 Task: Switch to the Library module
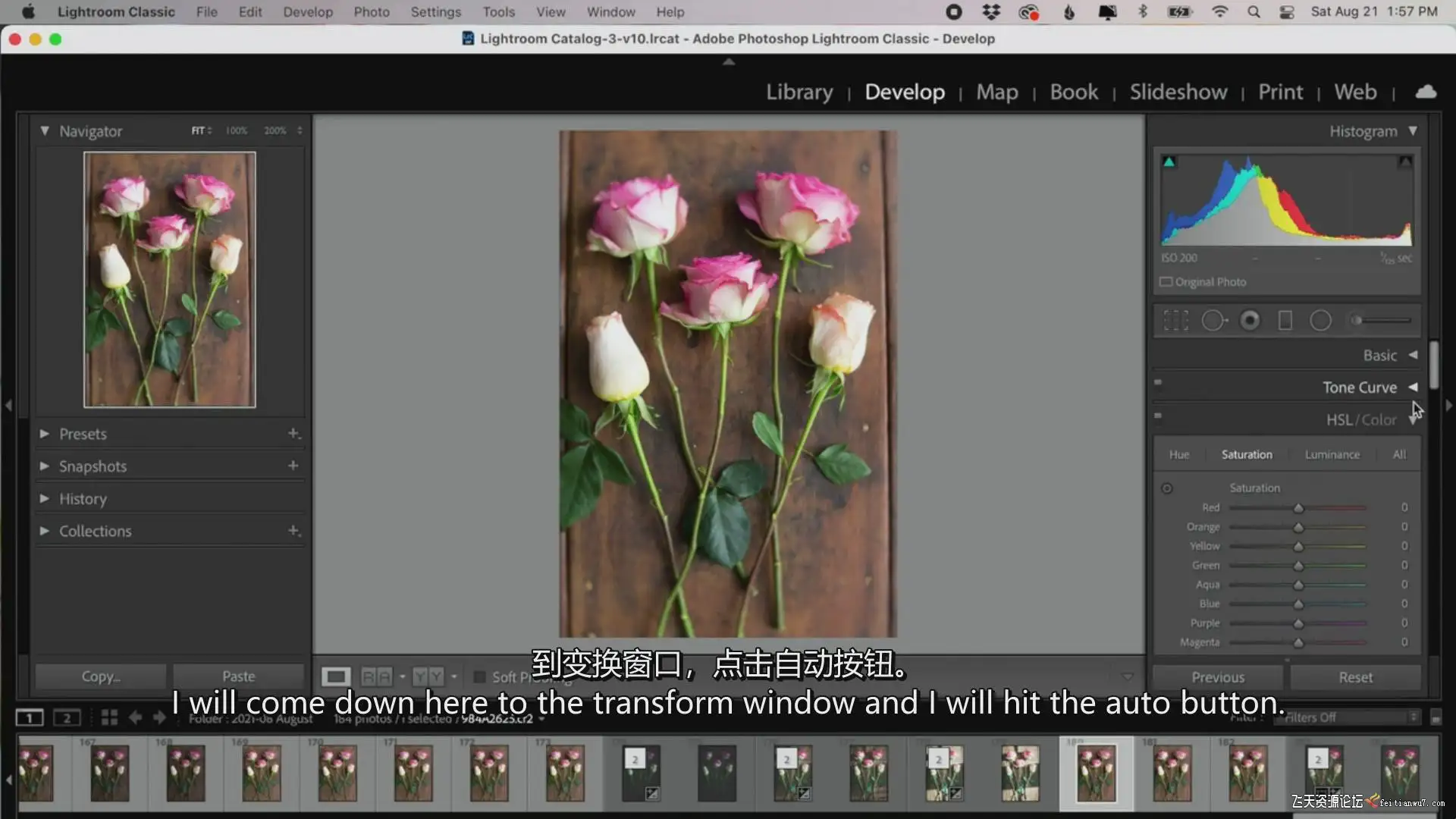(799, 92)
